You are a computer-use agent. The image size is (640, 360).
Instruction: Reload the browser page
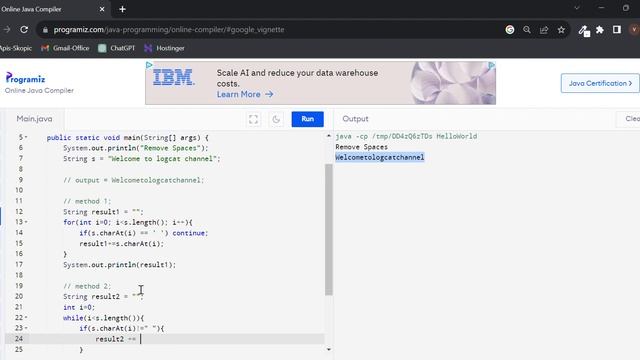[24, 29]
